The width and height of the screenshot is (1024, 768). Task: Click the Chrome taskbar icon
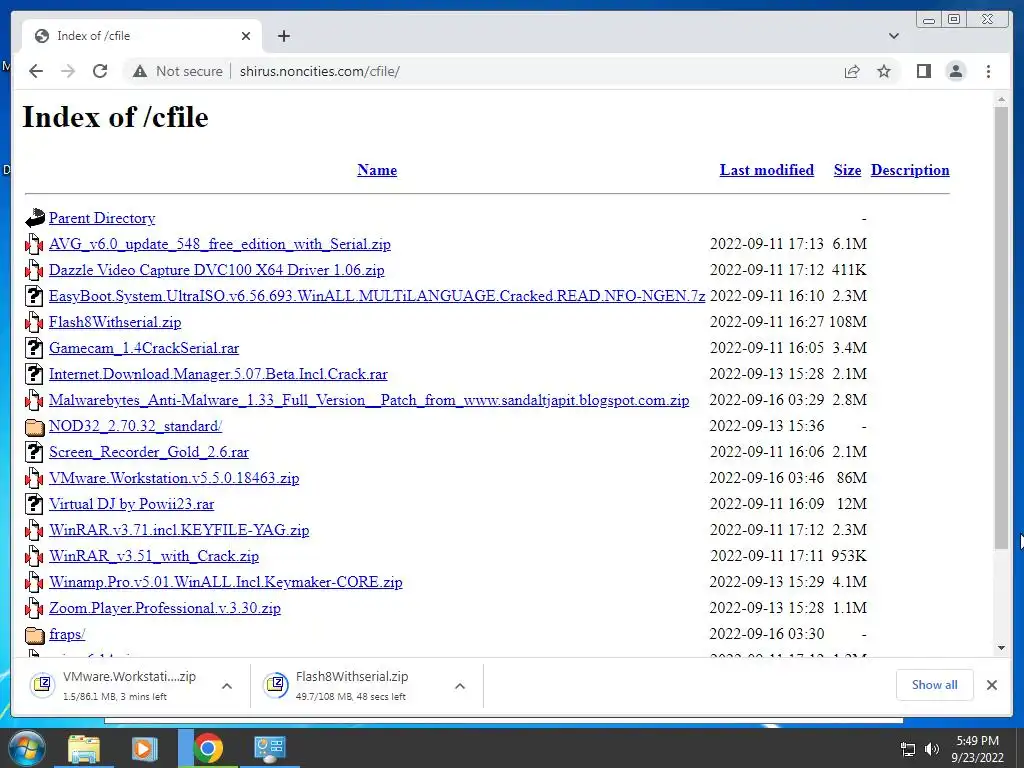208,748
